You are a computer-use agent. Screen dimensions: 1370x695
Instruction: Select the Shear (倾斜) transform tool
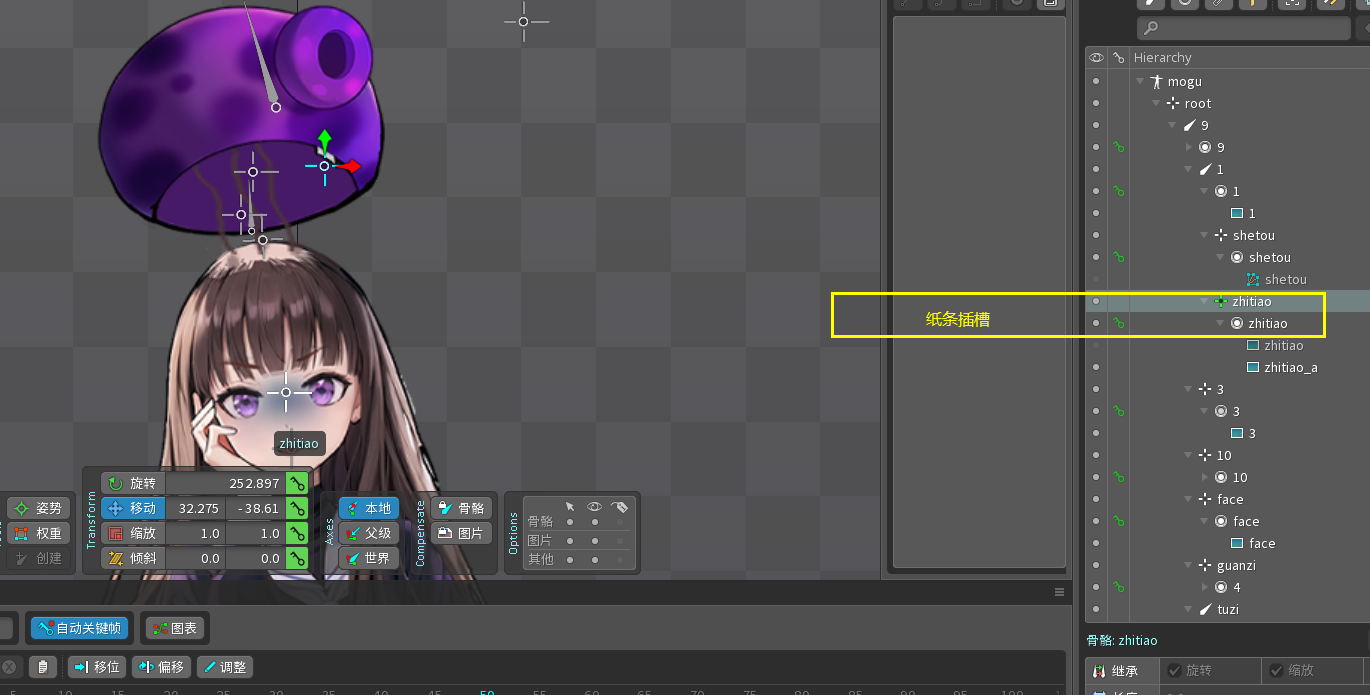(133, 558)
